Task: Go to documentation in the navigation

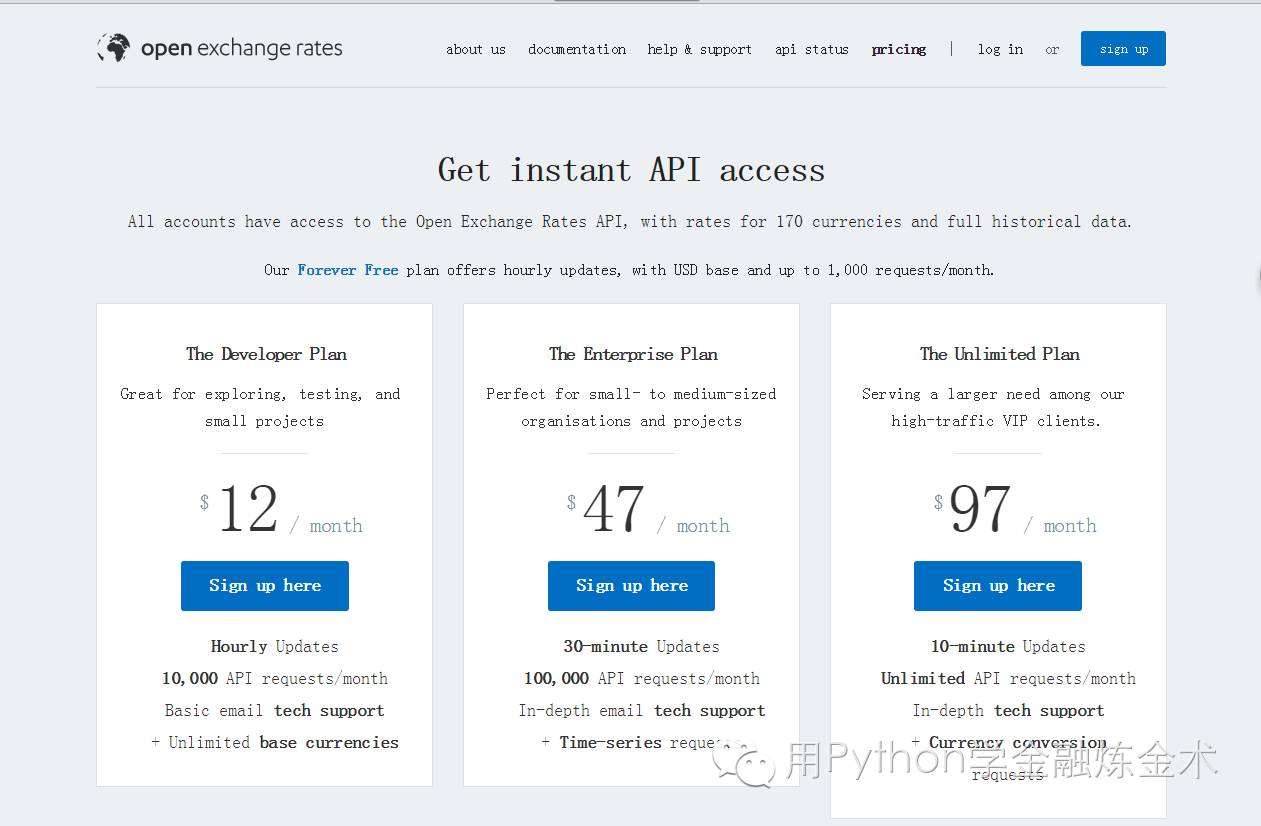Action: pos(577,49)
